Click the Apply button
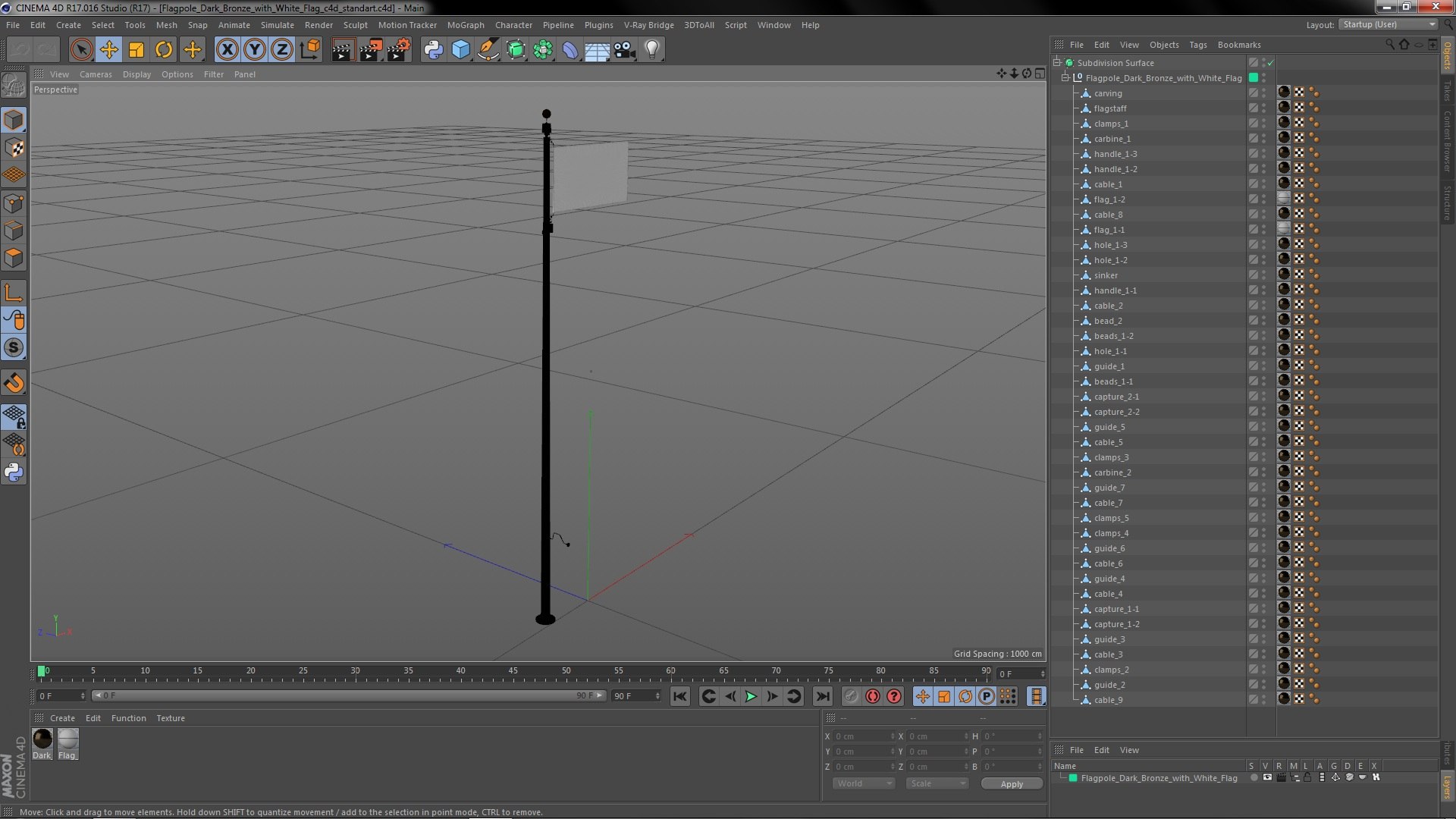The height and width of the screenshot is (819, 1456). click(1011, 784)
